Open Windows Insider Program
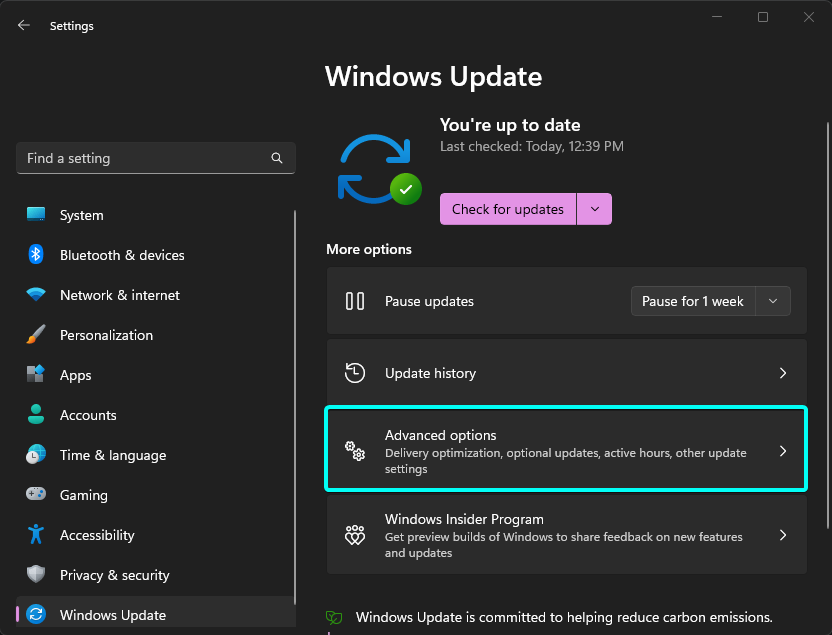The height and width of the screenshot is (635, 832). [x=567, y=534]
